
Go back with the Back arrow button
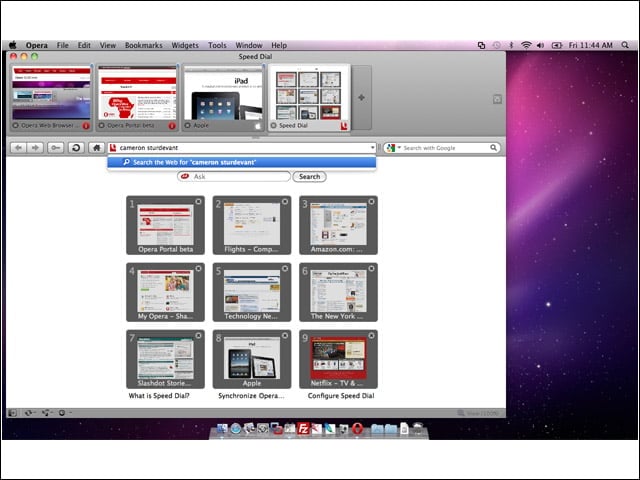click(x=18, y=148)
